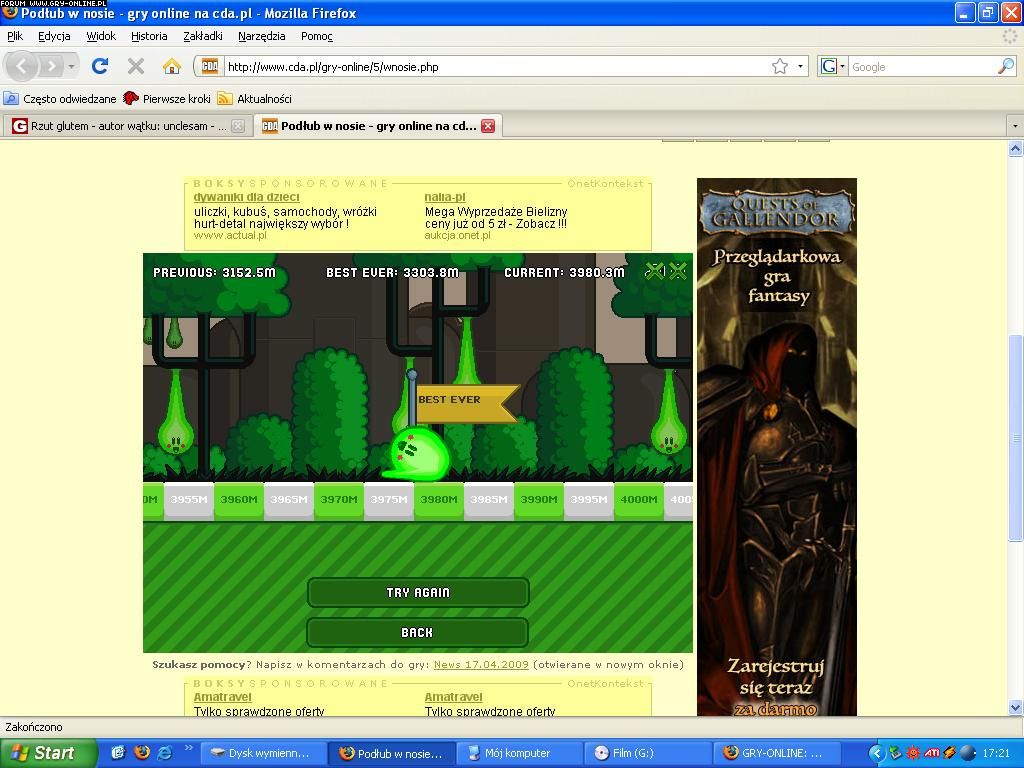Open the Edycja menu

[54, 36]
